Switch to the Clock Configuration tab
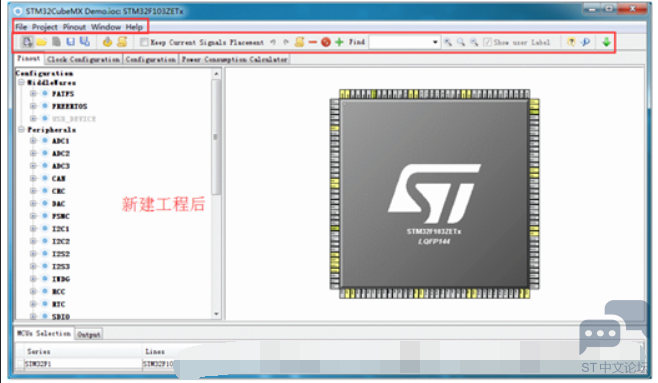 [x=83, y=59]
